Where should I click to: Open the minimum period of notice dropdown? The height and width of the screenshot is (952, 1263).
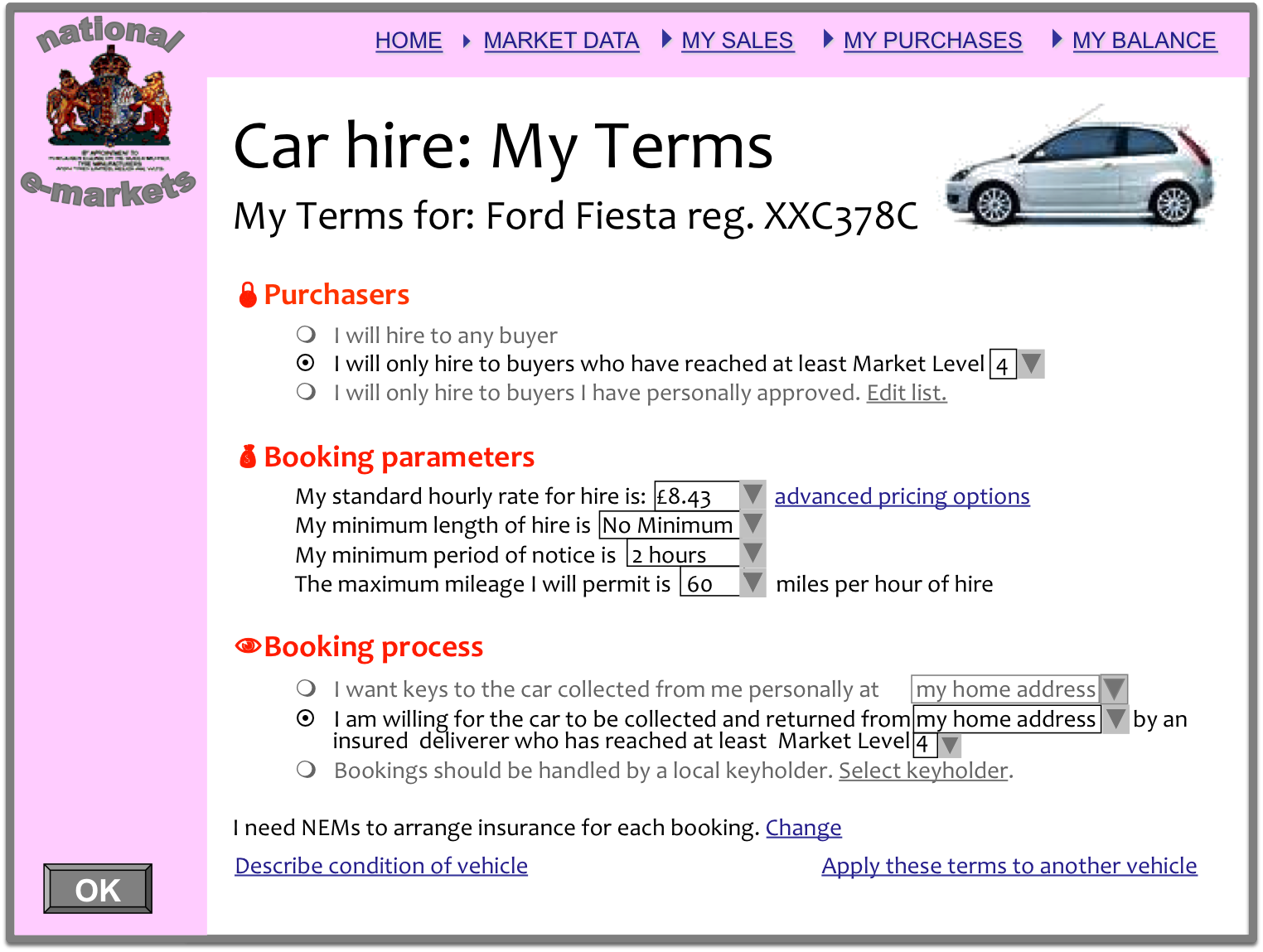[752, 553]
